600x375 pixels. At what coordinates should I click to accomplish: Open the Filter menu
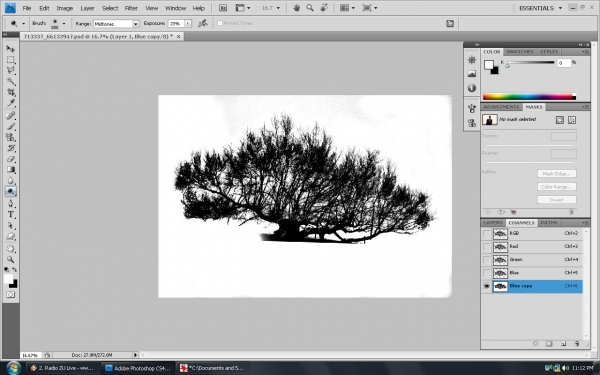tap(131, 8)
